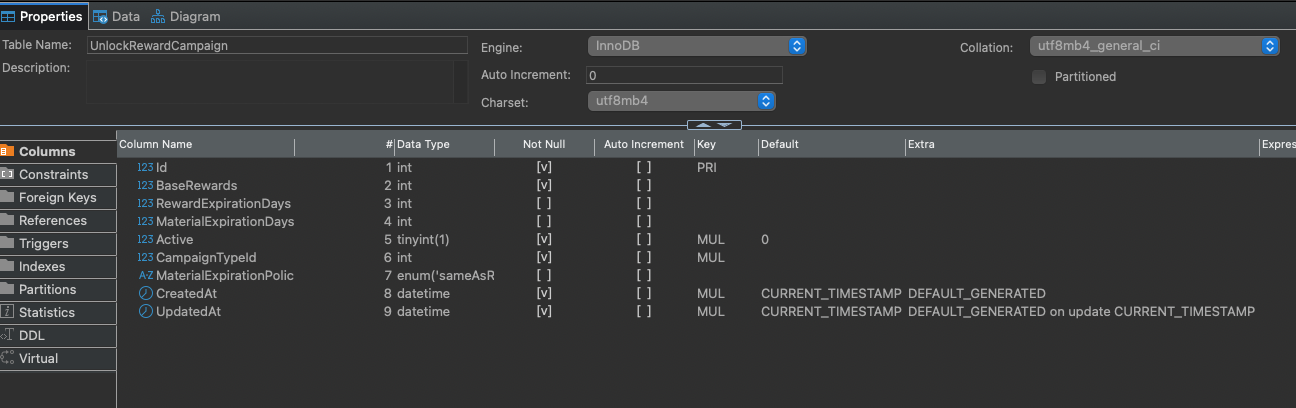Click the Constraints icon in sidebar
The image size is (1296, 408).
click(7, 174)
